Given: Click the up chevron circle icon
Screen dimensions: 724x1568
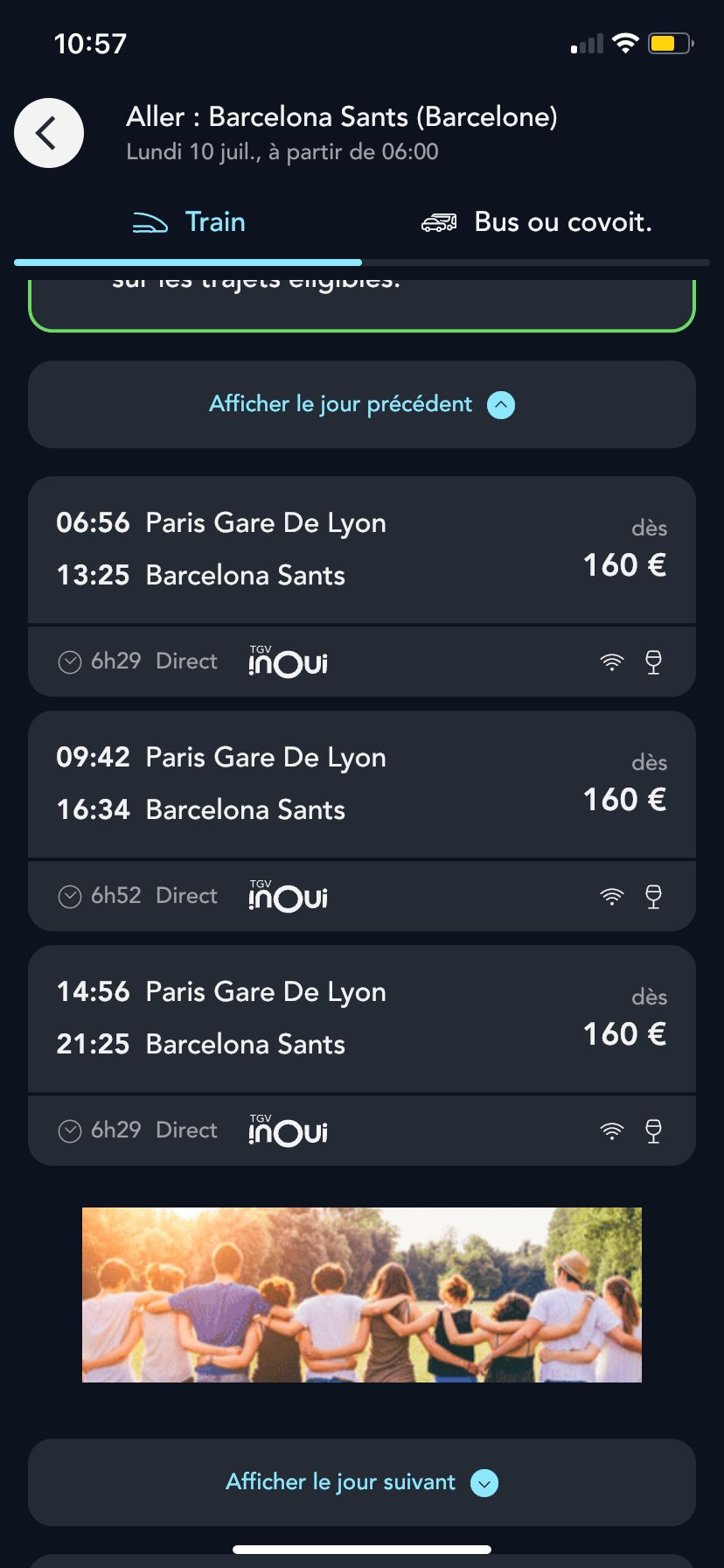Looking at the screenshot, I should 501,405.
